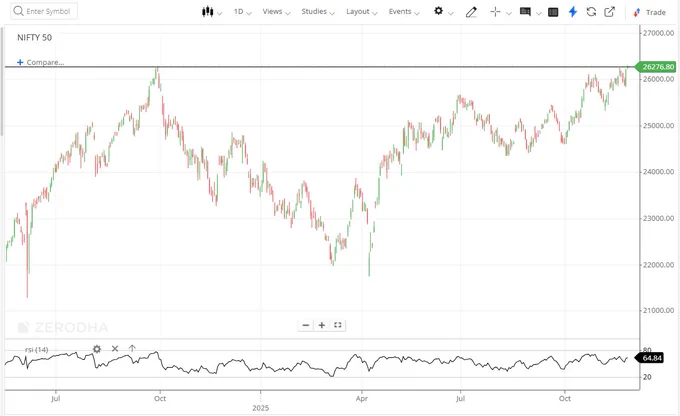Click the tooltip comment icon
680x416 pixels.
coord(525,12)
